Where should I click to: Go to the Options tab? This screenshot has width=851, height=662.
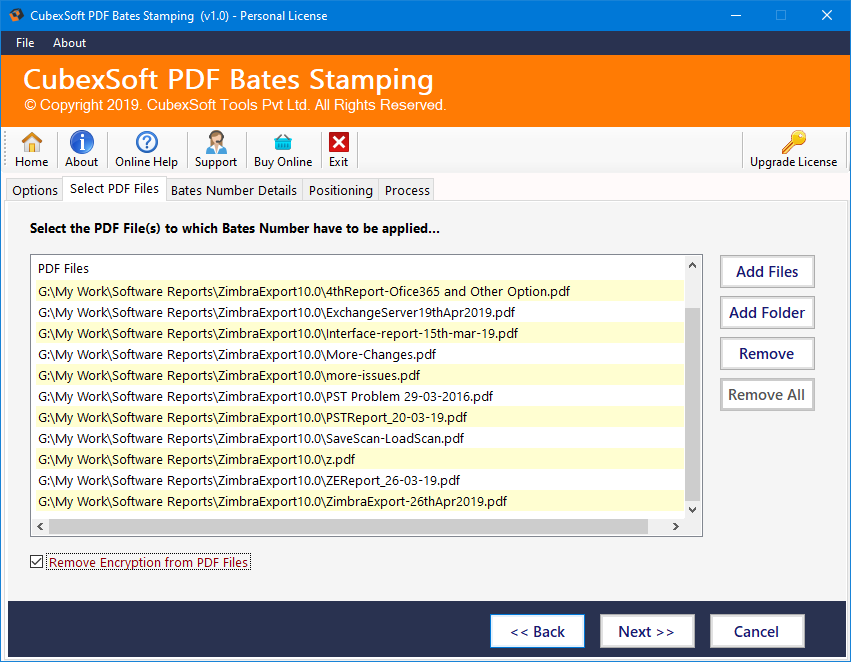pyautogui.click(x=35, y=190)
